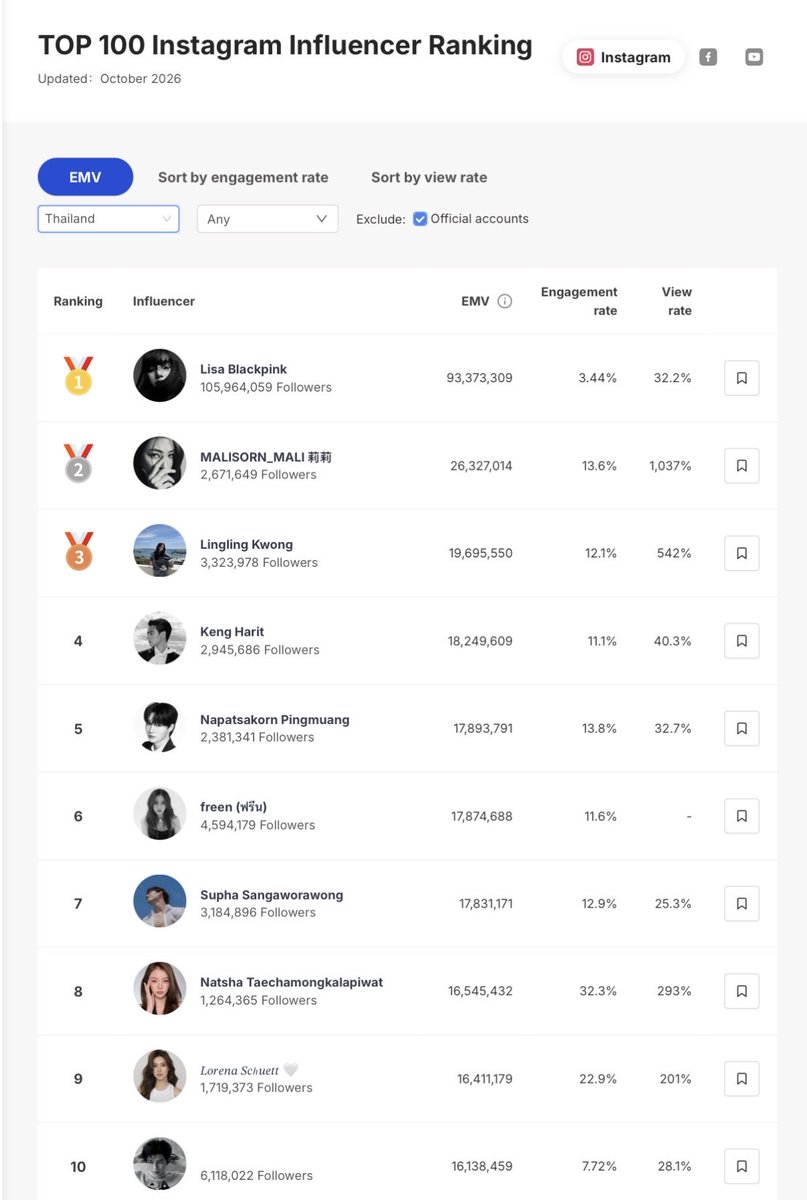Image resolution: width=807 pixels, height=1200 pixels.
Task: Select the EMV sorting tab
Action: (85, 177)
